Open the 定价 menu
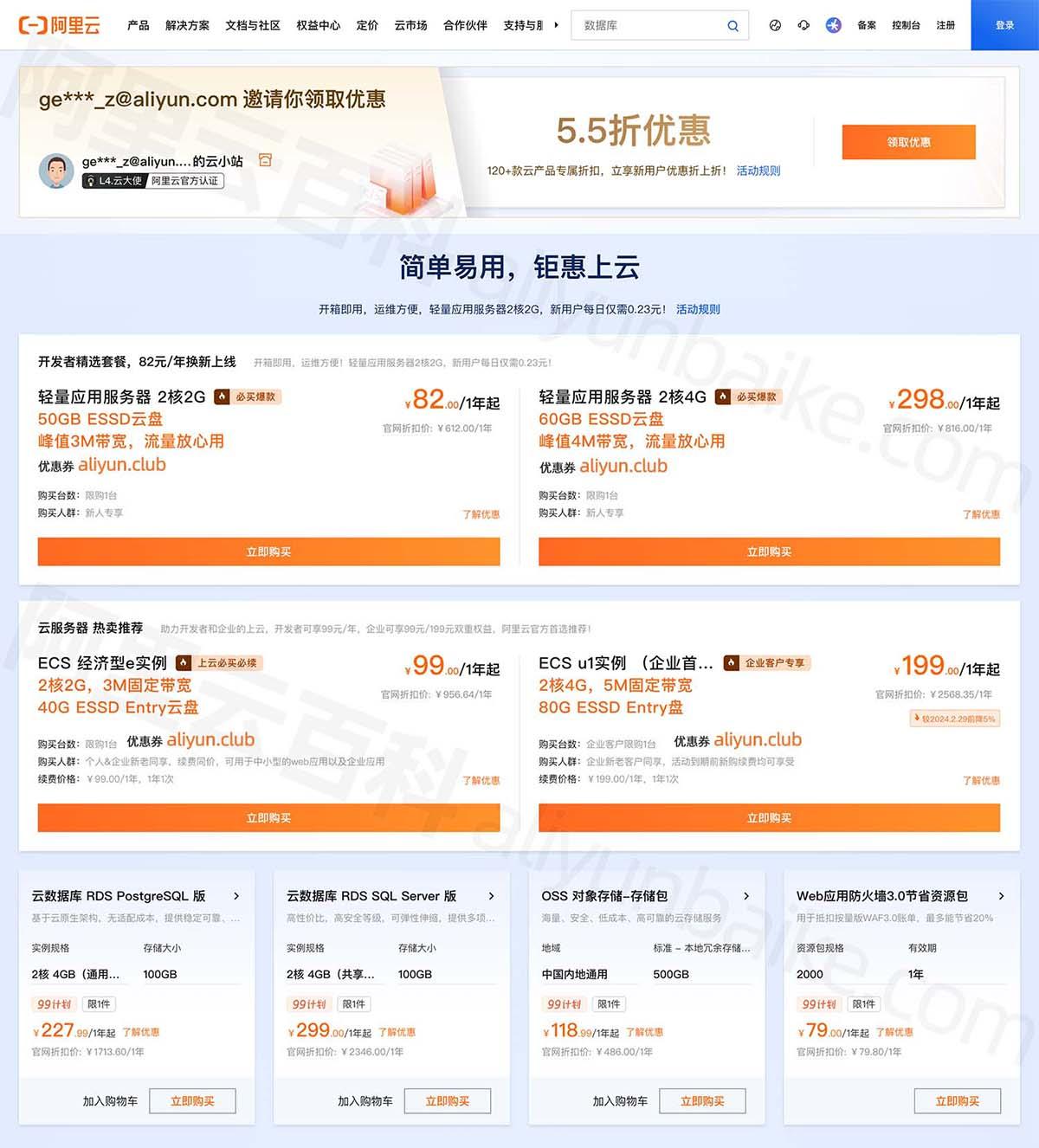This screenshot has width=1039, height=1148. [x=367, y=25]
